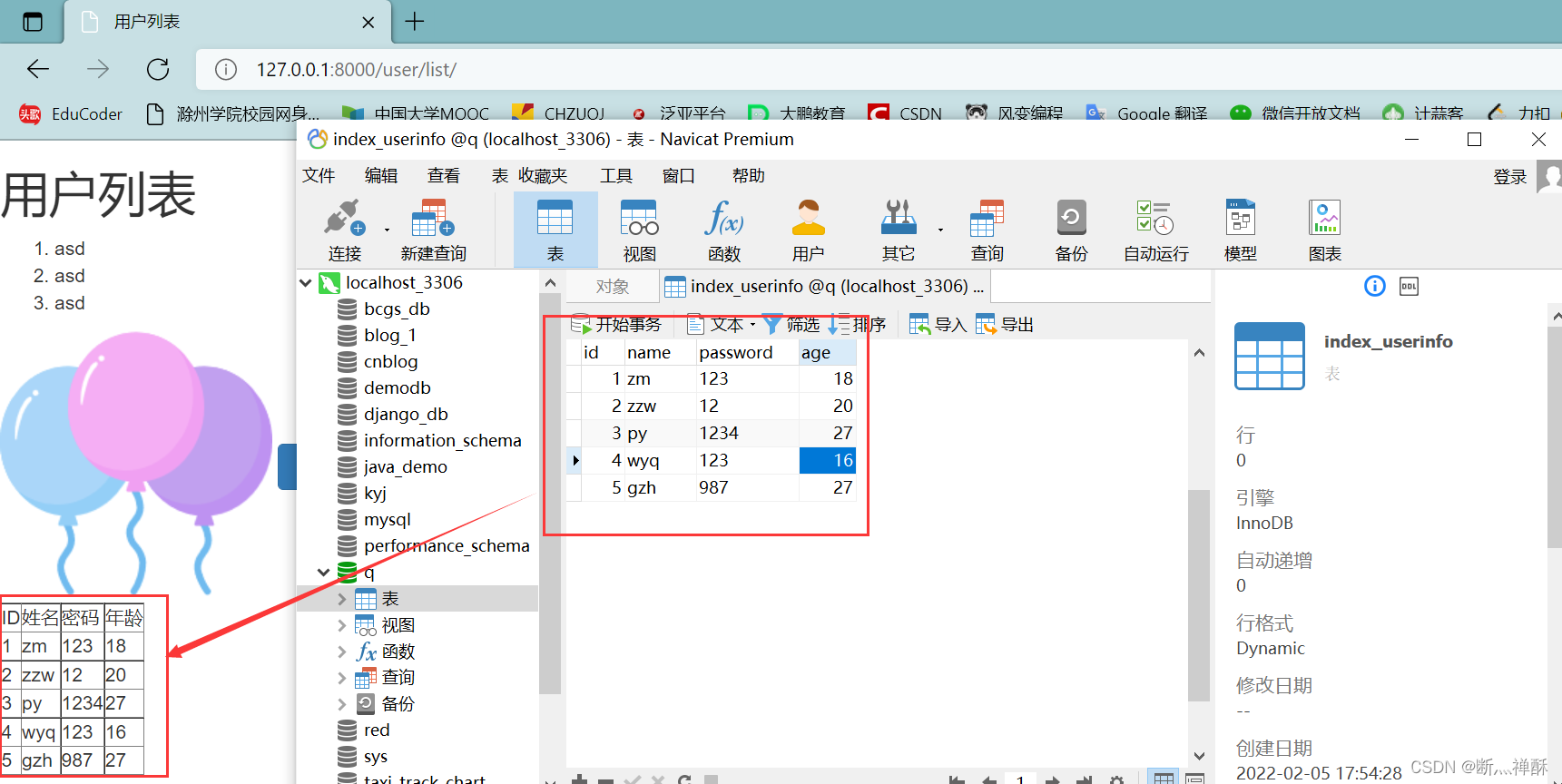Expand the 备份 node under q

click(x=341, y=704)
